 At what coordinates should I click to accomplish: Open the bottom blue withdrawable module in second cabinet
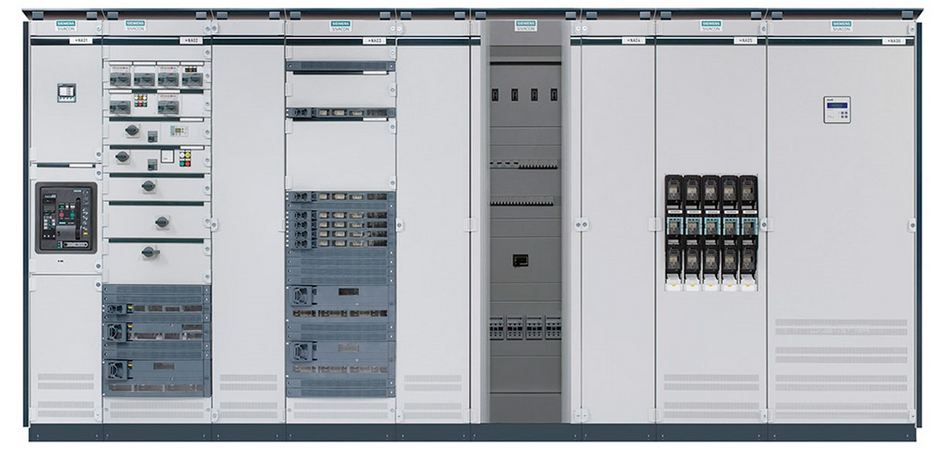click(155, 369)
